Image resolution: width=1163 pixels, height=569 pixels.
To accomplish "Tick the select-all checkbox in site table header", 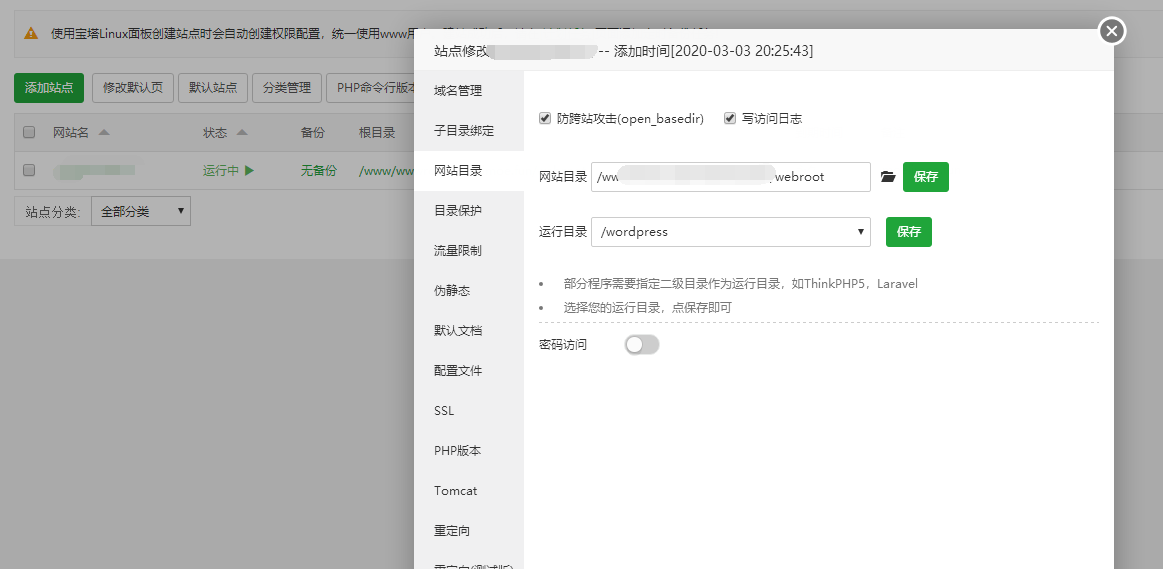I will tap(29, 132).
